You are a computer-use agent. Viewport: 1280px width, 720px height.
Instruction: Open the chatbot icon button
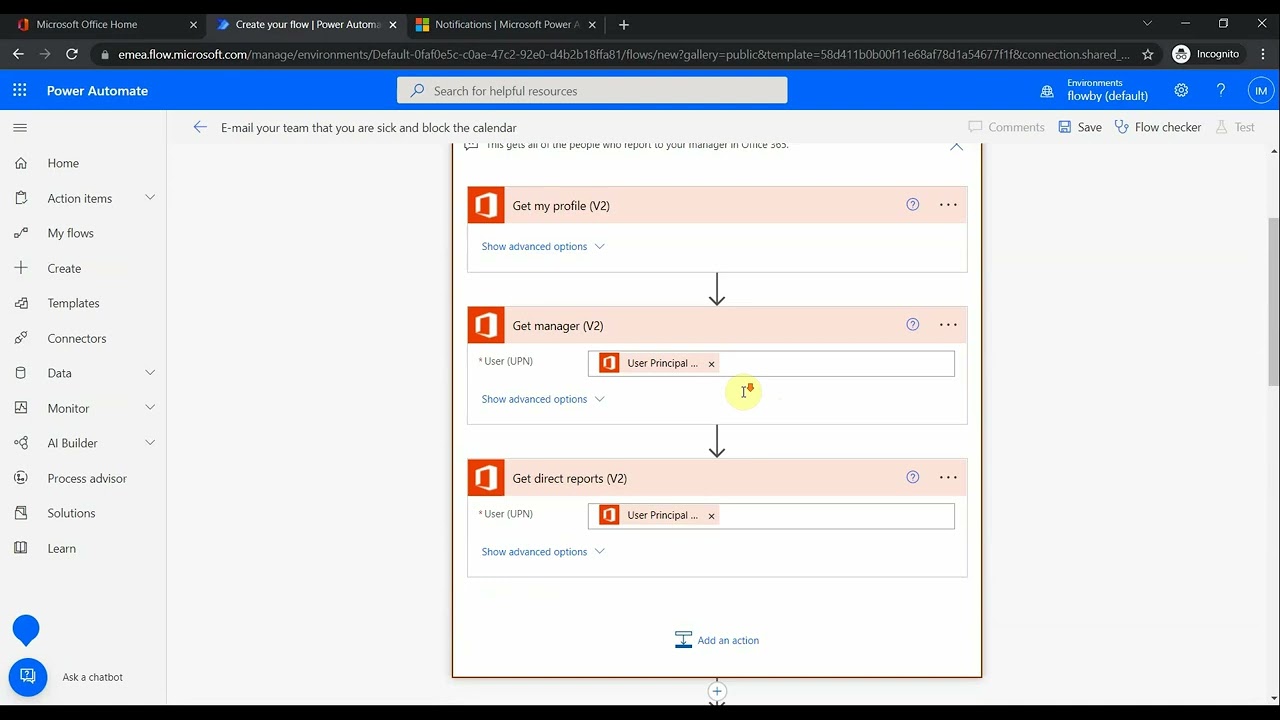coord(27,677)
